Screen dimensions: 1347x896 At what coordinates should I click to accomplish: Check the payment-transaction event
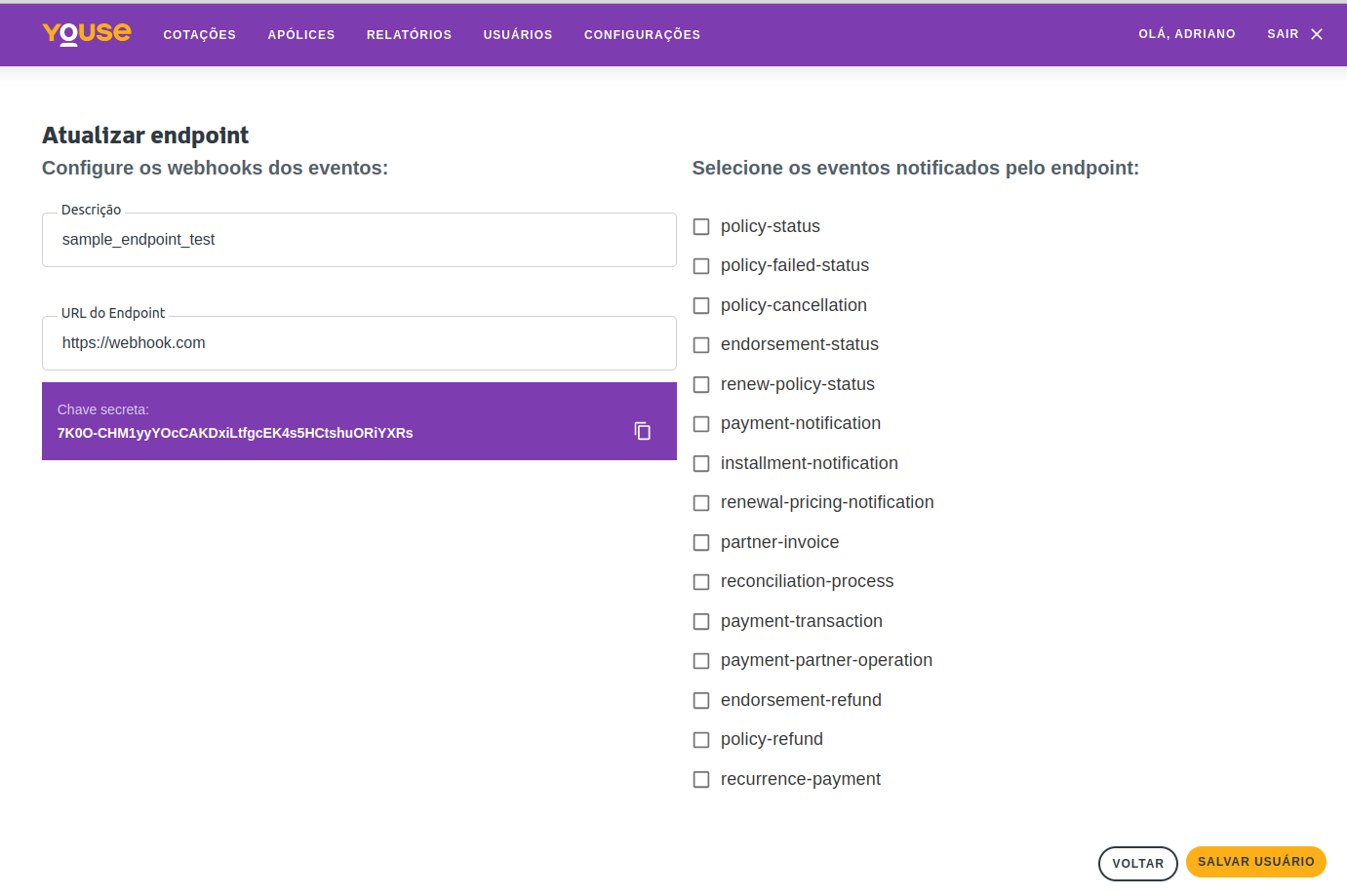701,622
